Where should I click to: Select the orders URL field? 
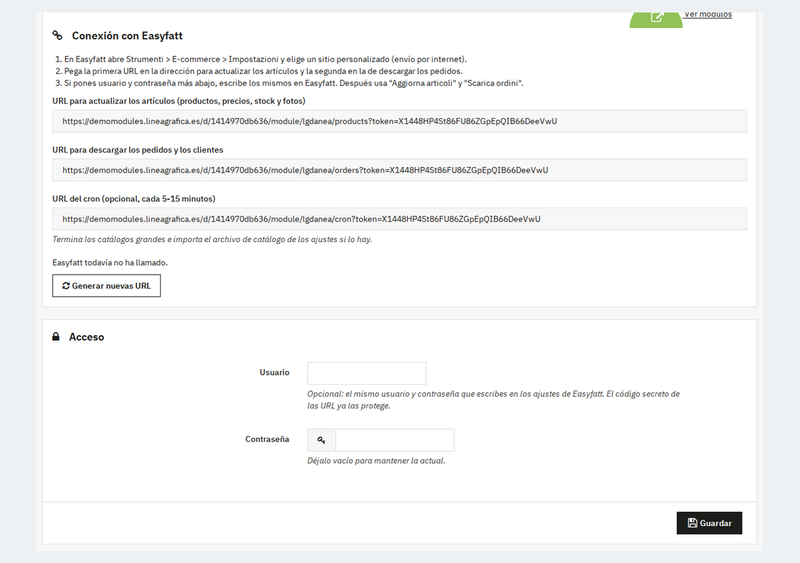click(x=399, y=170)
